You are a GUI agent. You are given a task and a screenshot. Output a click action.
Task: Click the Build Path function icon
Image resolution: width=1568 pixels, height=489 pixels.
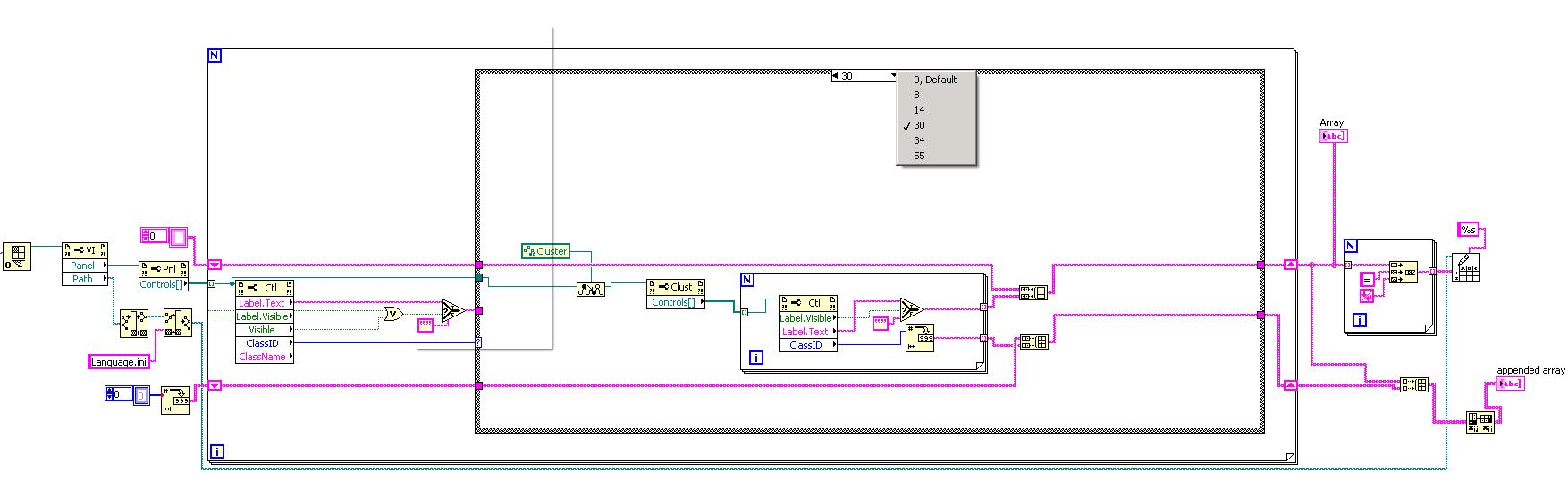[177, 323]
